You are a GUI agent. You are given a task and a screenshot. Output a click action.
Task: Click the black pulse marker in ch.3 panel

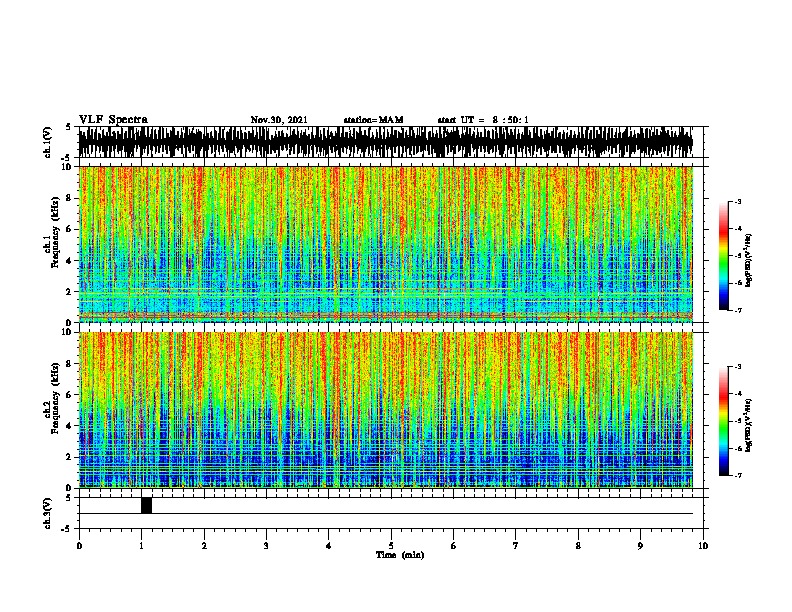[x=146, y=505]
